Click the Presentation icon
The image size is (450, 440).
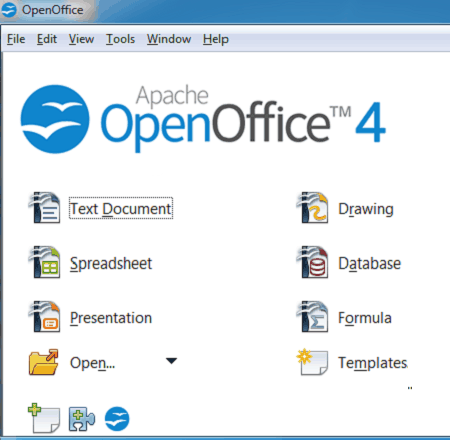45,317
